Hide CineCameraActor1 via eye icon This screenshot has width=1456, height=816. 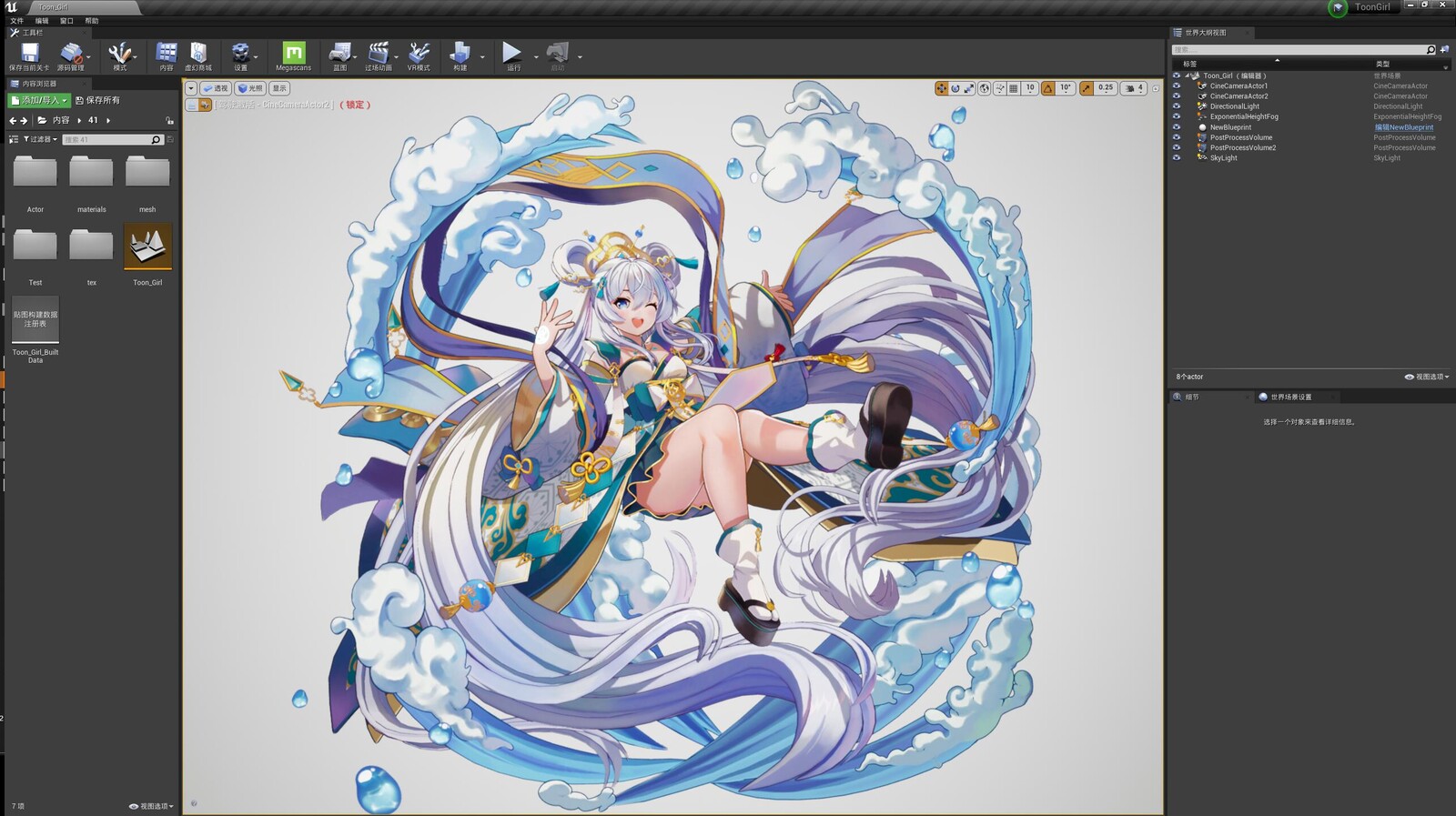tap(1176, 86)
